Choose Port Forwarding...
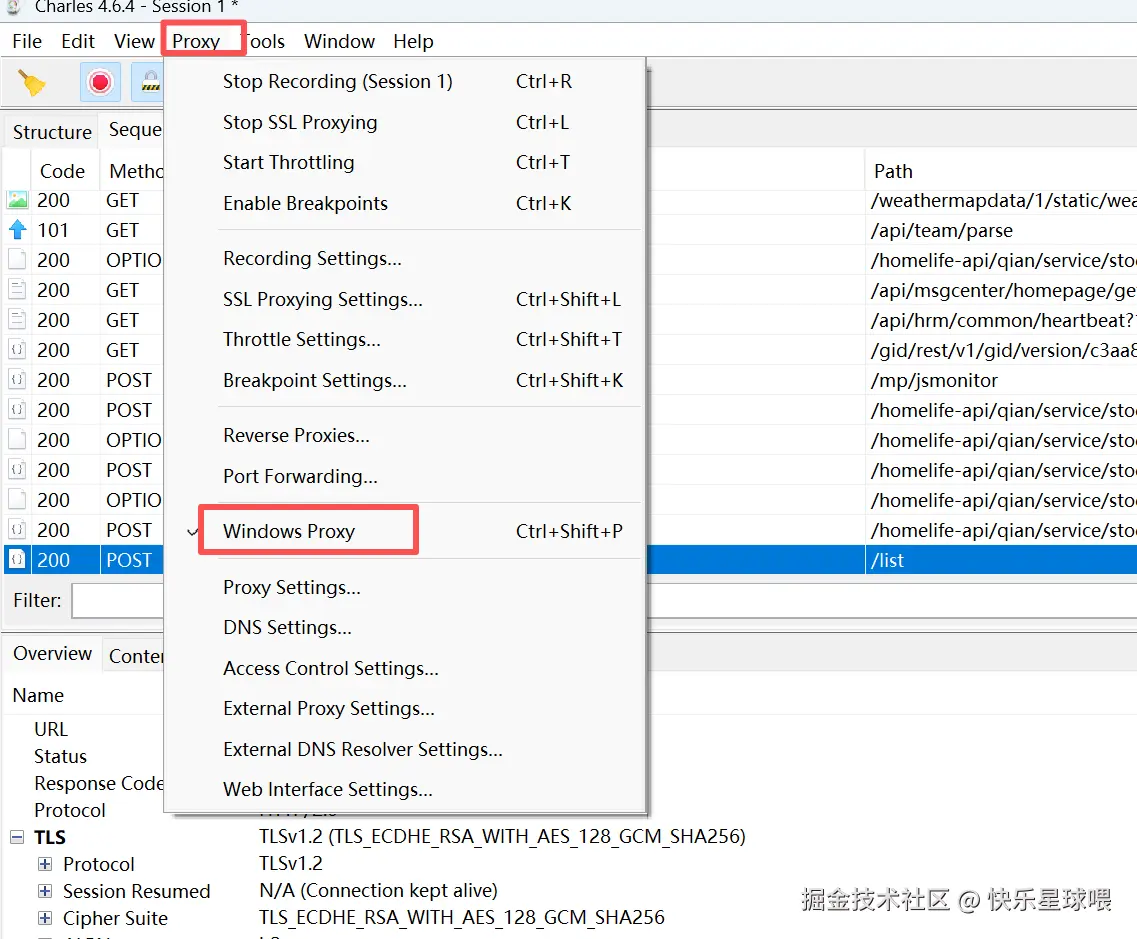This screenshot has width=1137, height=939. (406, 476)
